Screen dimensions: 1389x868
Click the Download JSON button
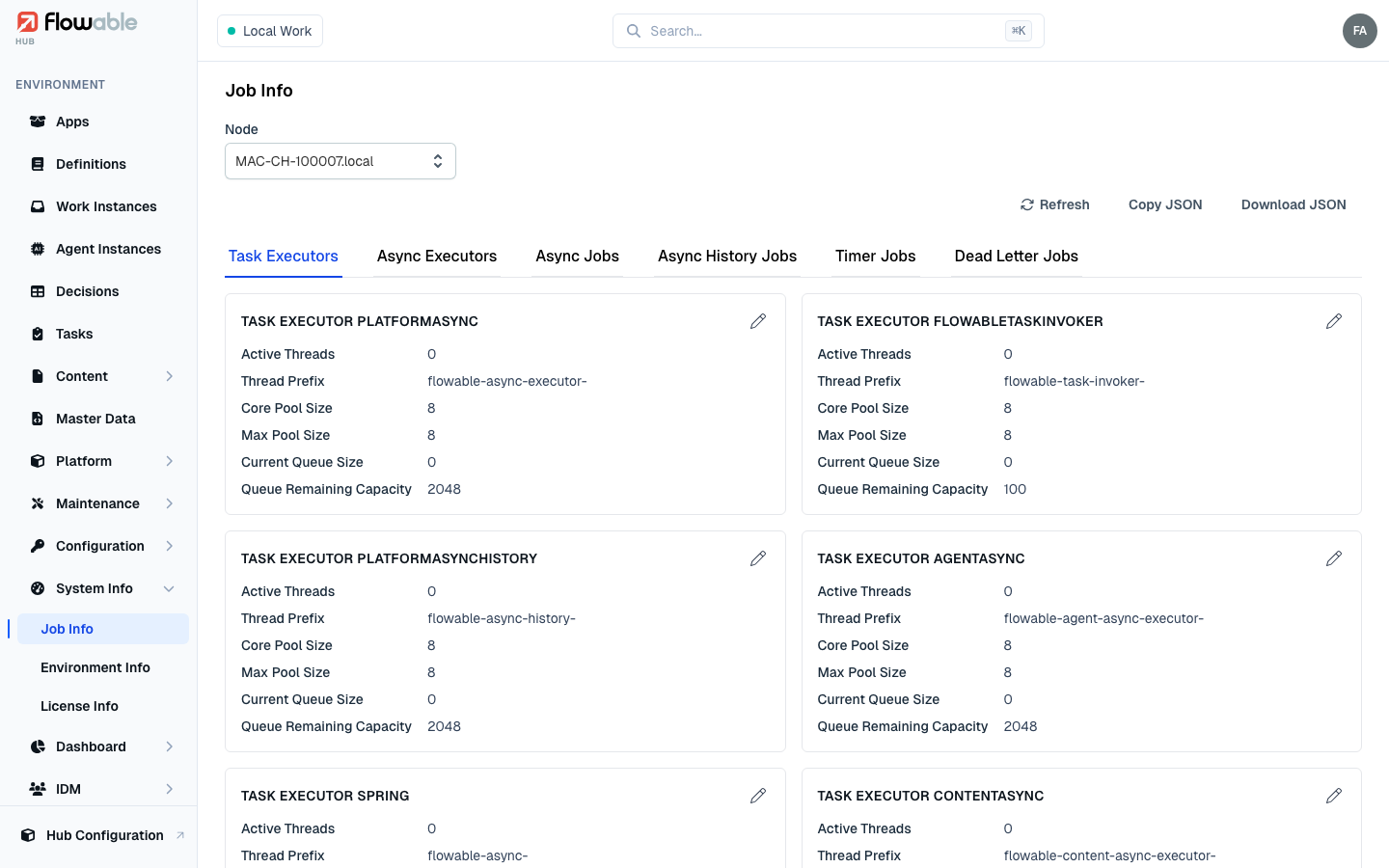[x=1294, y=204]
